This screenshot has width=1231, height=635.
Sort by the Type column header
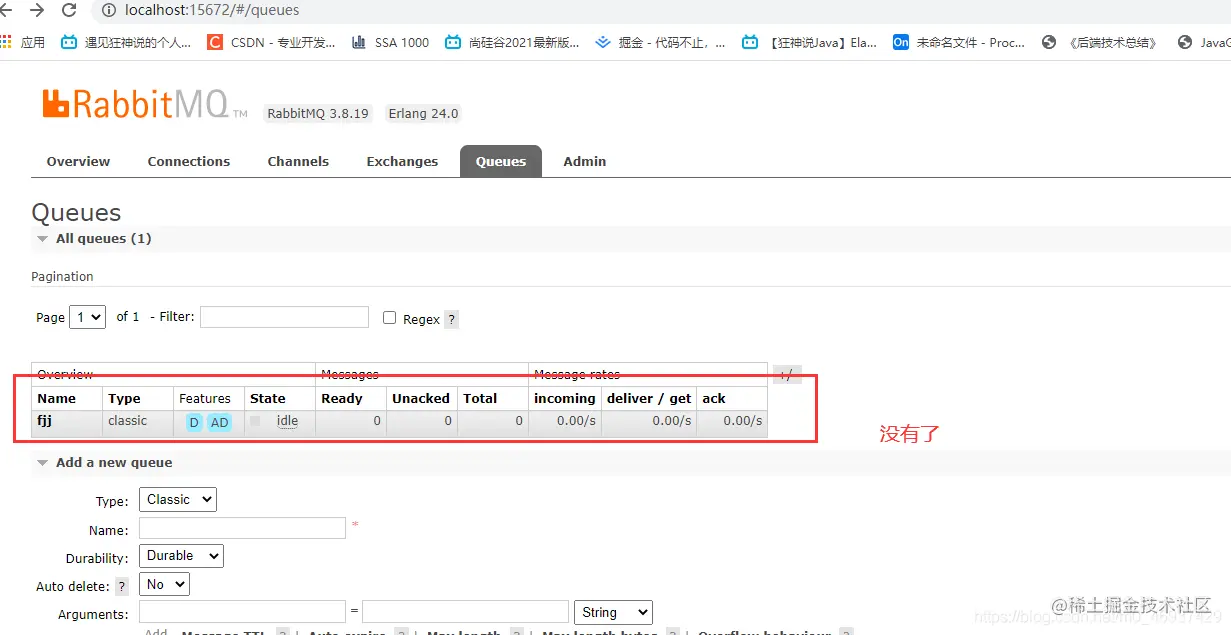(x=125, y=398)
